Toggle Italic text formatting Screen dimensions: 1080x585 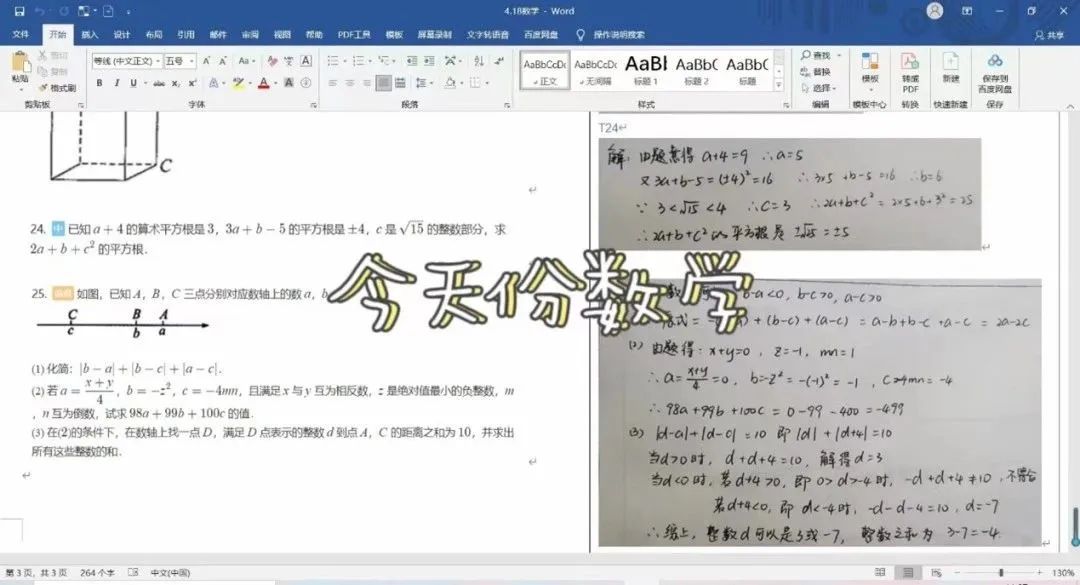coord(117,83)
